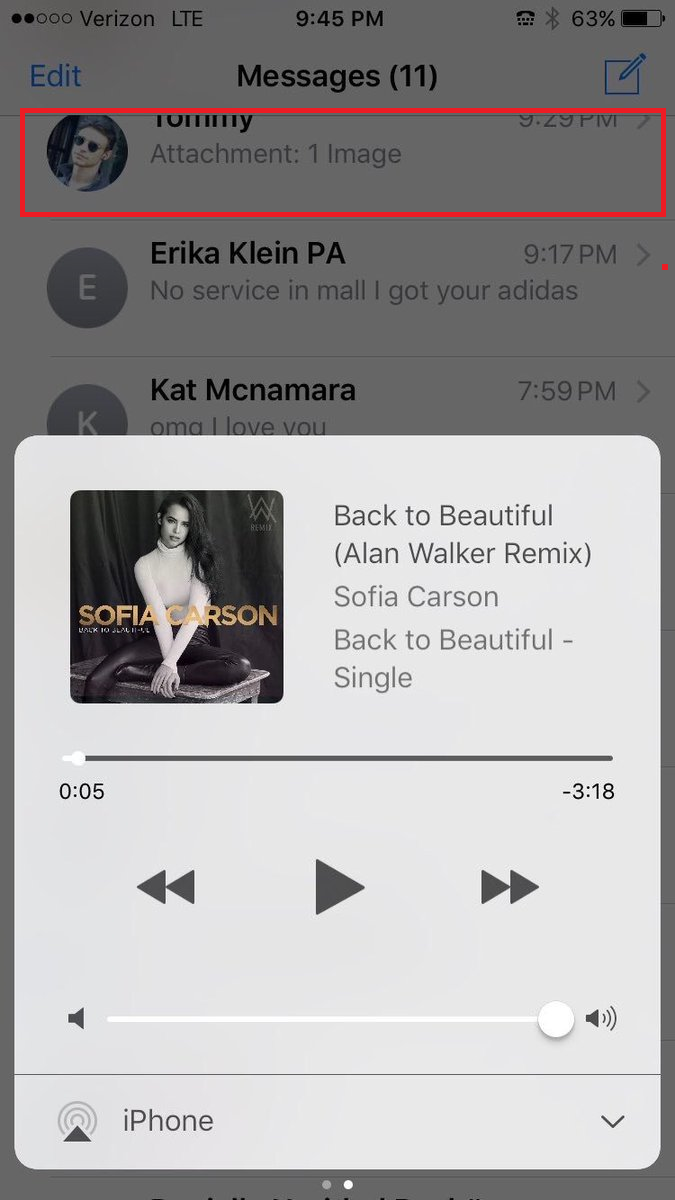Tap the play button
The image size is (675, 1200).
click(339, 886)
